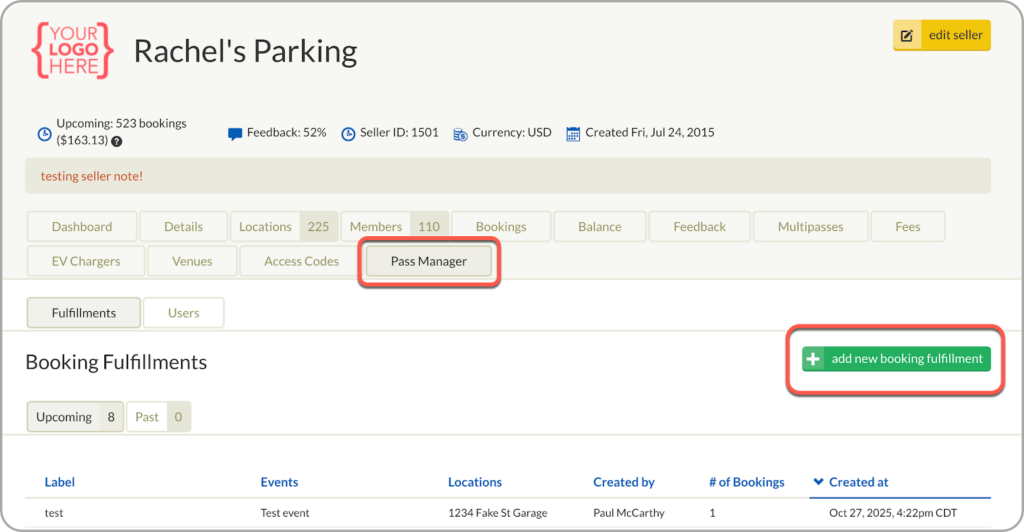Click the Feedback speech bubble icon

point(235,133)
